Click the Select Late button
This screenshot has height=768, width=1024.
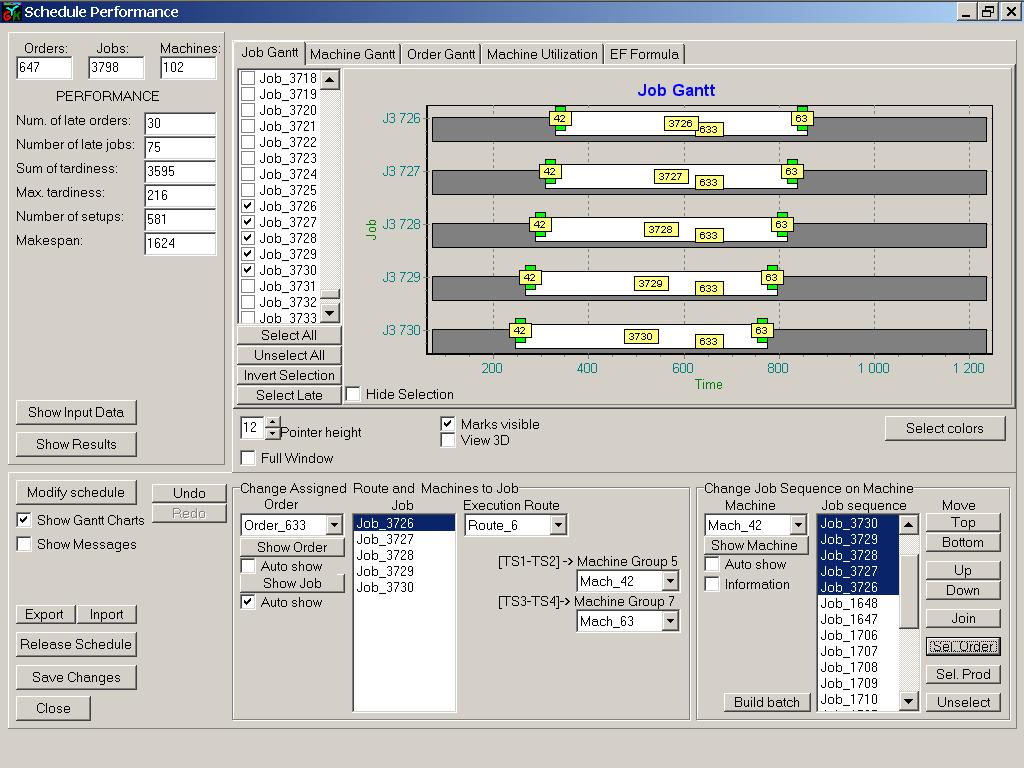(289, 395)
